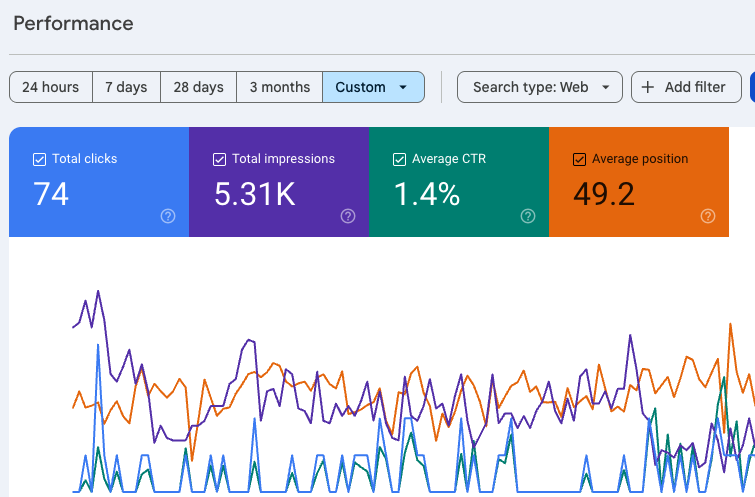
Task: Expand the Custom date range arrow
Action: point(403,87)
